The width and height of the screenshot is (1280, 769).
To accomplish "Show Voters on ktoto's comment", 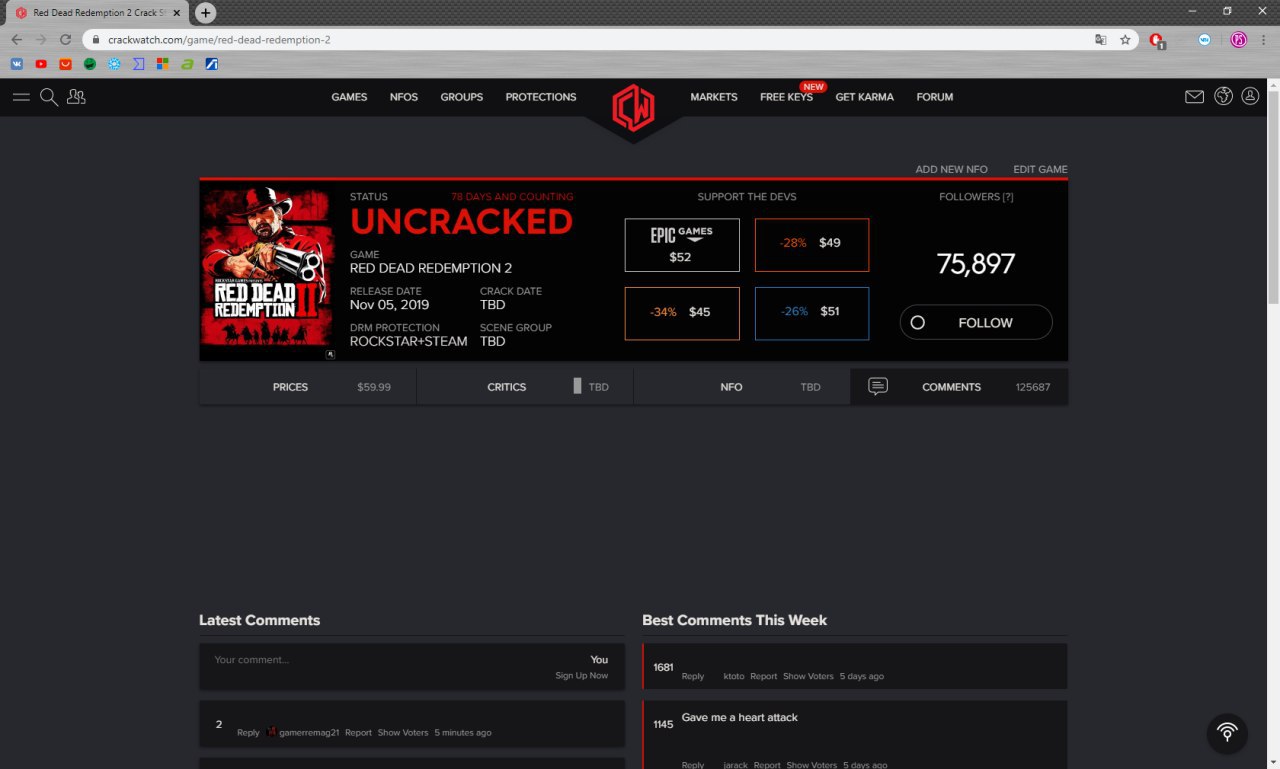I will 808,677.
